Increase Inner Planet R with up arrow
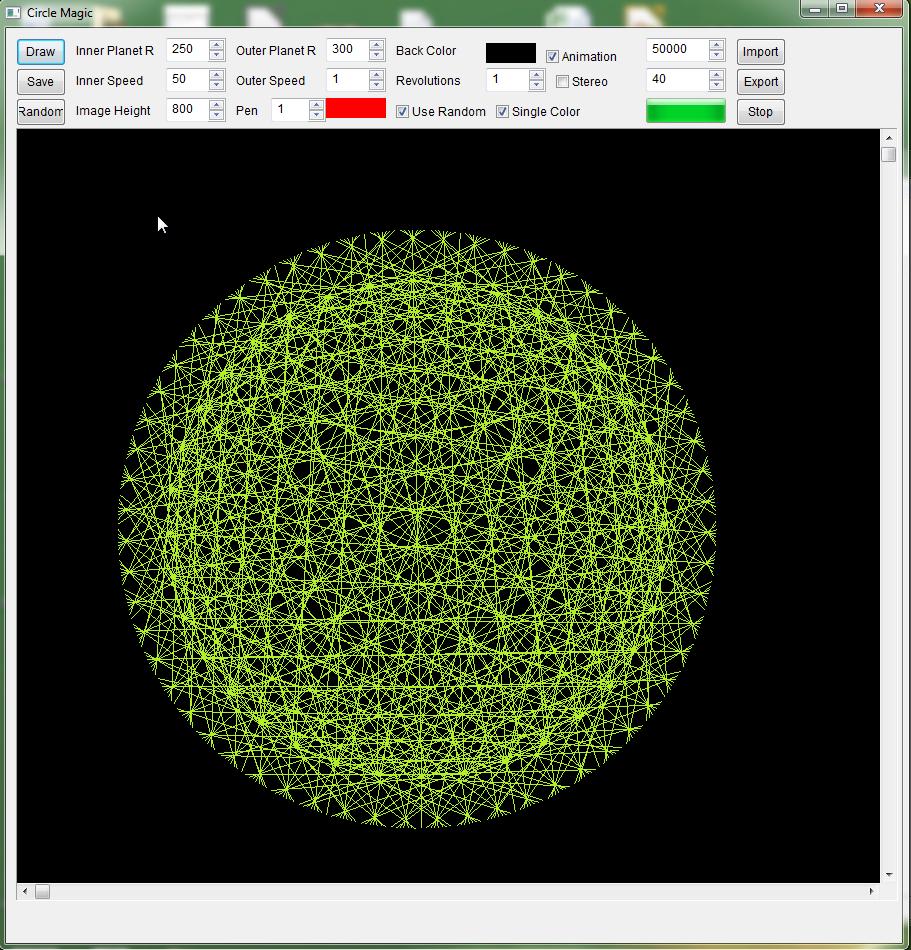This screenshot has height=950, width=911. point(217,45)
